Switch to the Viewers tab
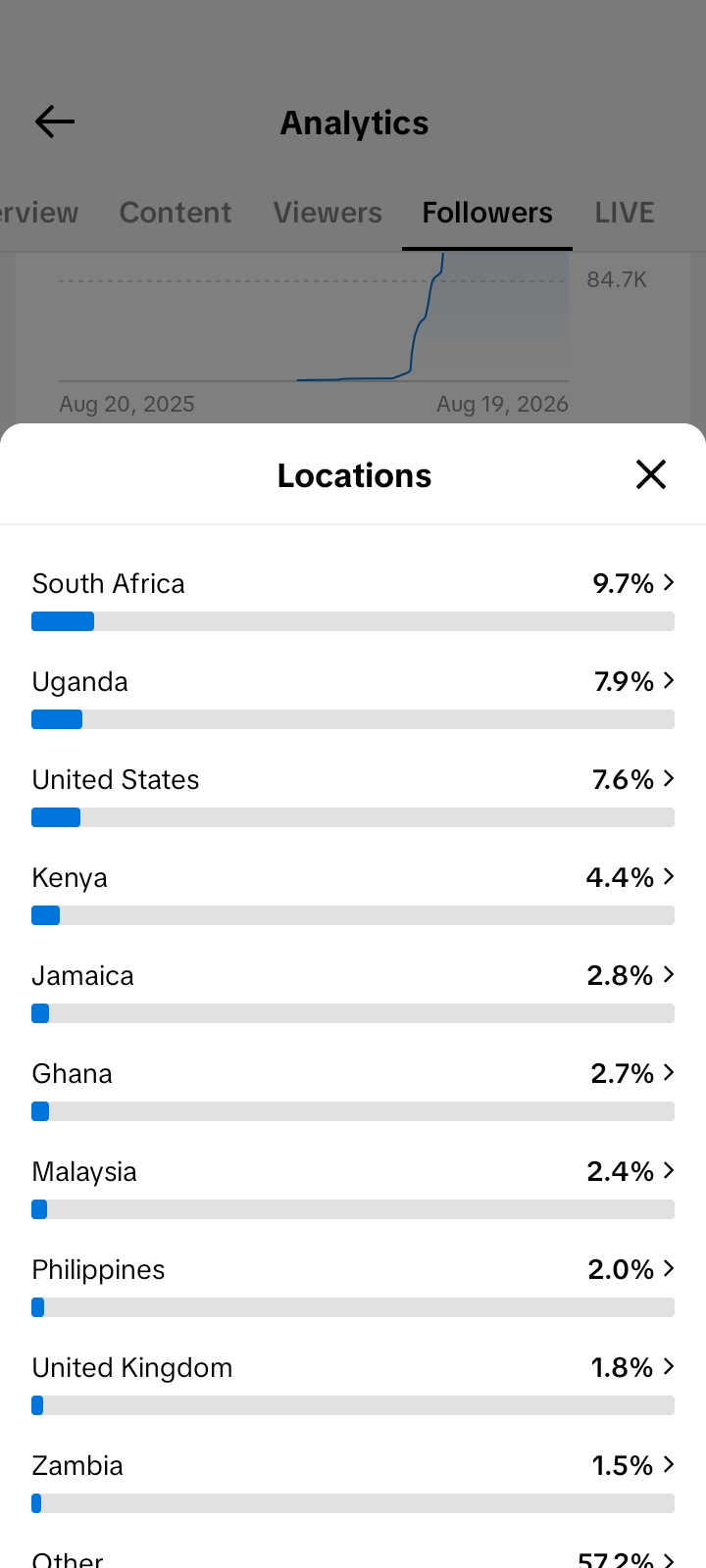Viewport: 706px width, 1568px height. pyautogui.click(x=328, y=213)
